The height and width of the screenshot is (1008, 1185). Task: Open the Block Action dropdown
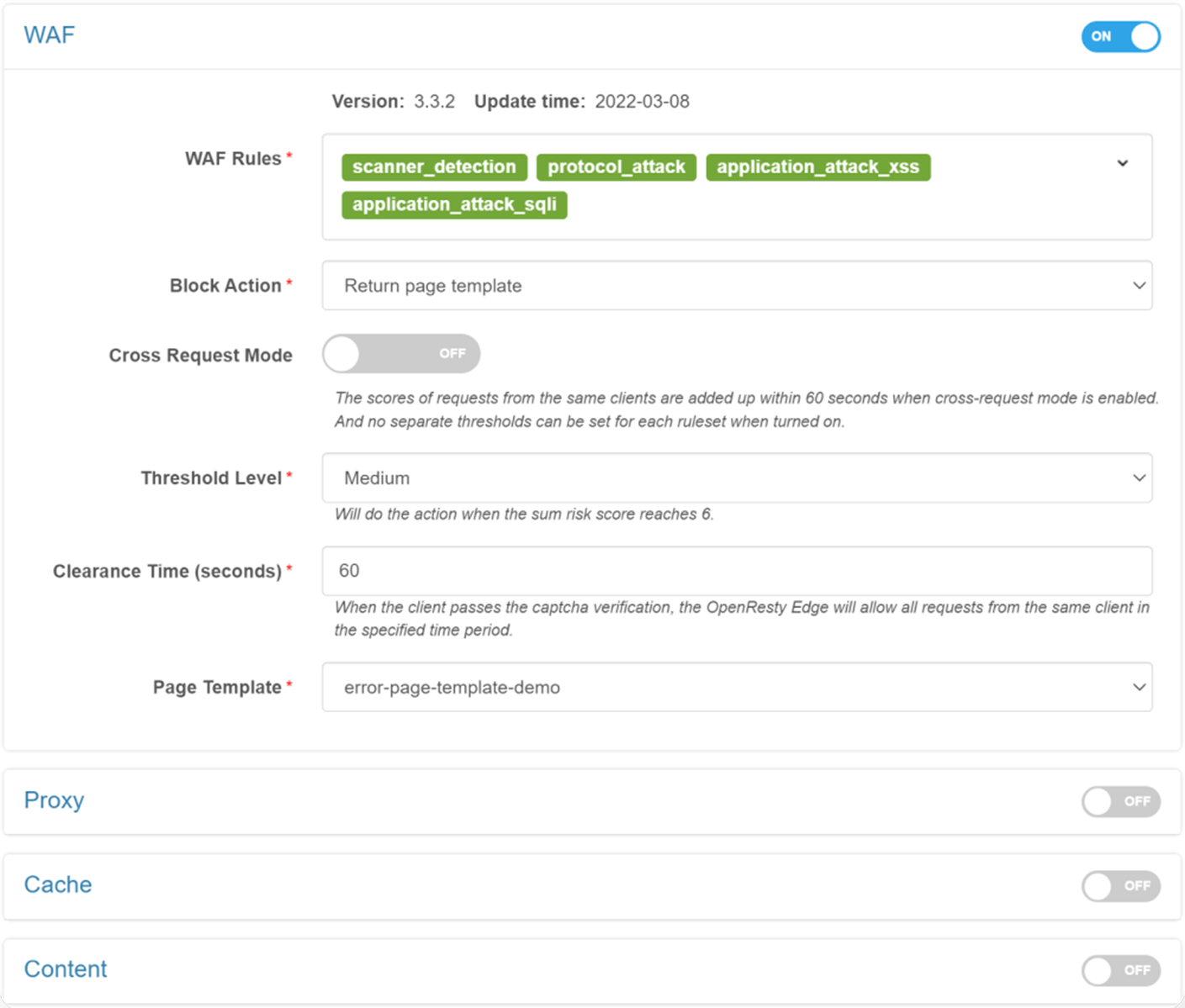[737, 286]
